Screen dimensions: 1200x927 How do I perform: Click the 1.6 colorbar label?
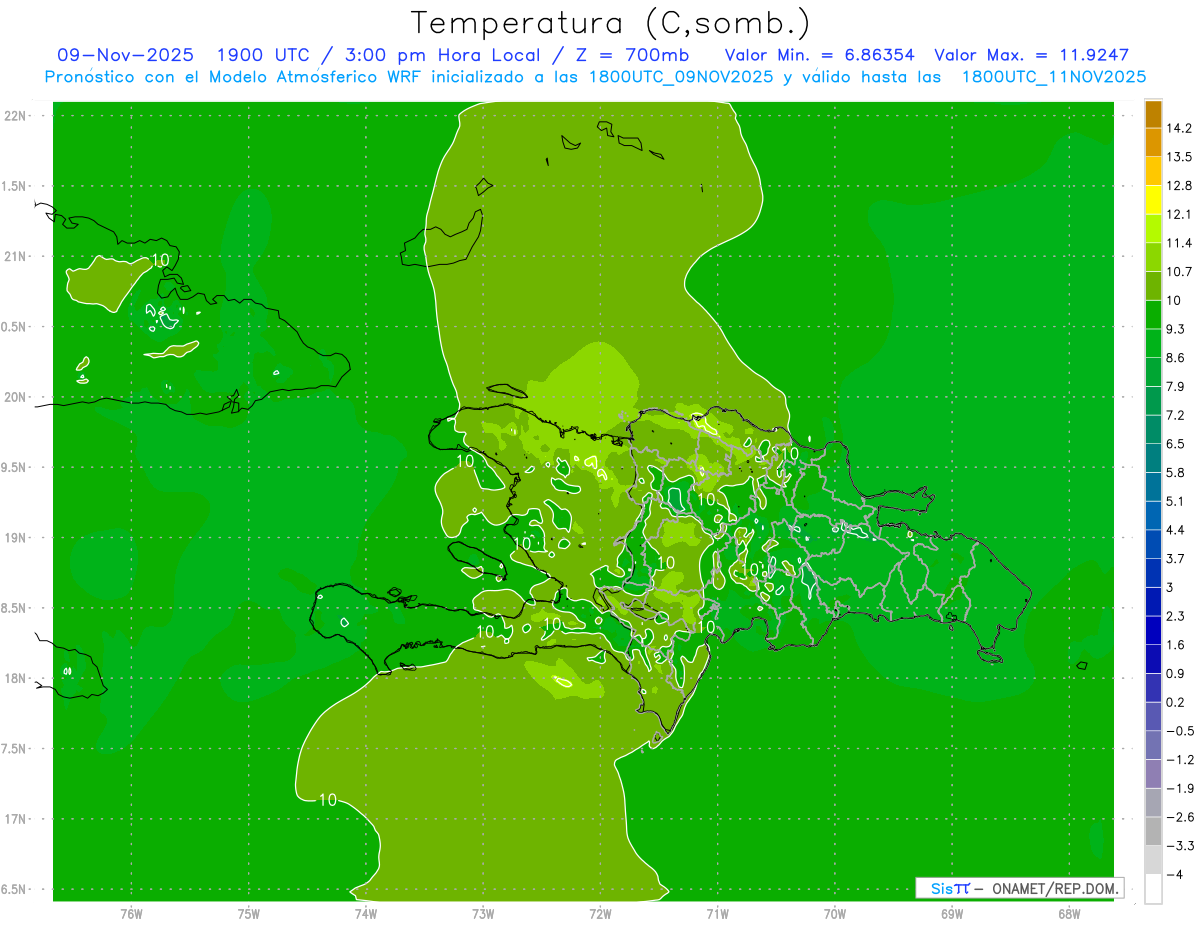[x=1176, y=645]
